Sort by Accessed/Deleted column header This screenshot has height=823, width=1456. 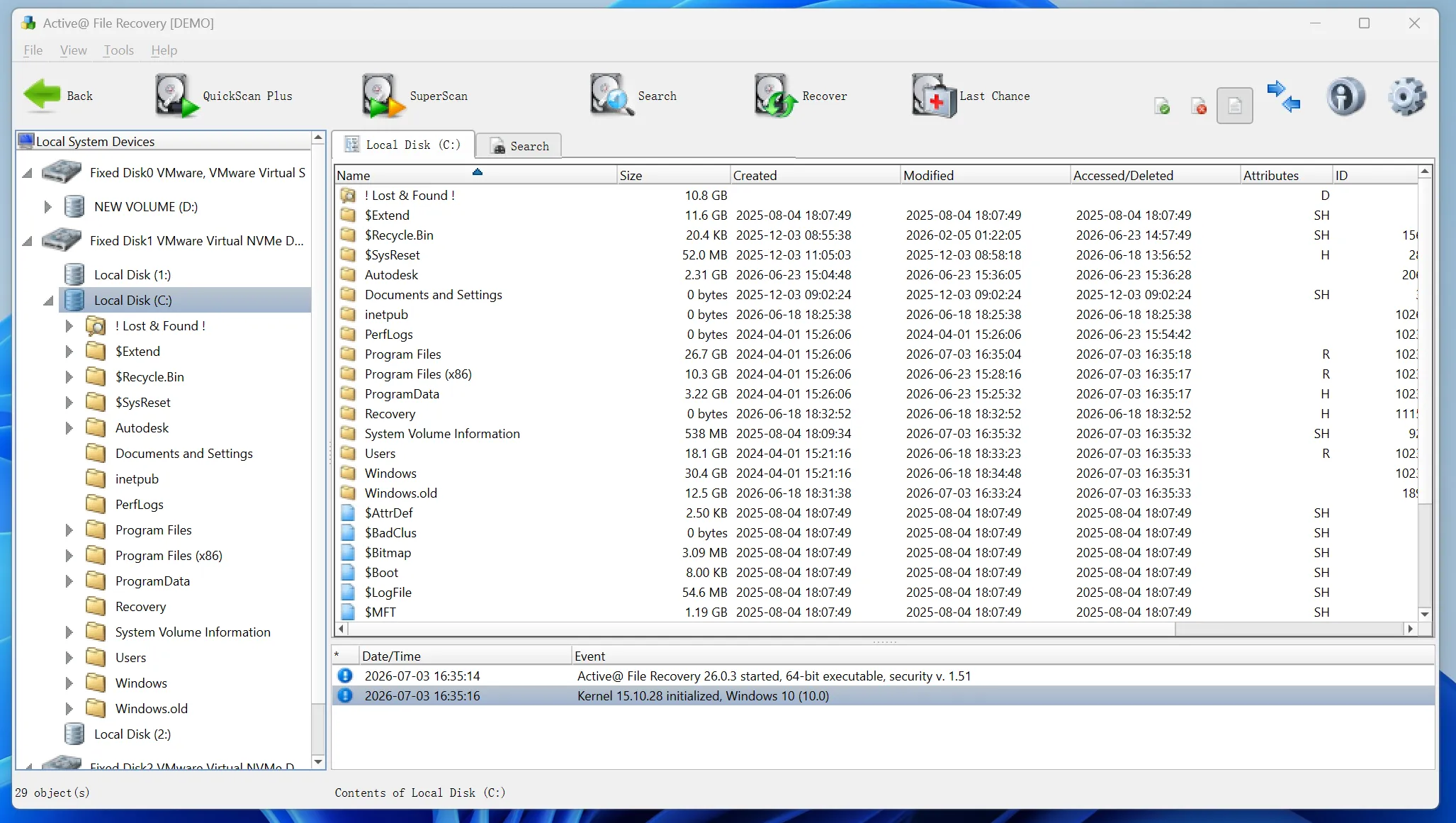1155,175
